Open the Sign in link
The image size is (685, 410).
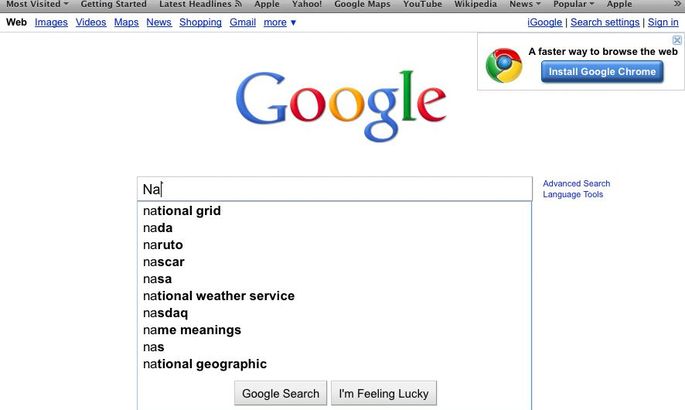[x=663, y=22]
